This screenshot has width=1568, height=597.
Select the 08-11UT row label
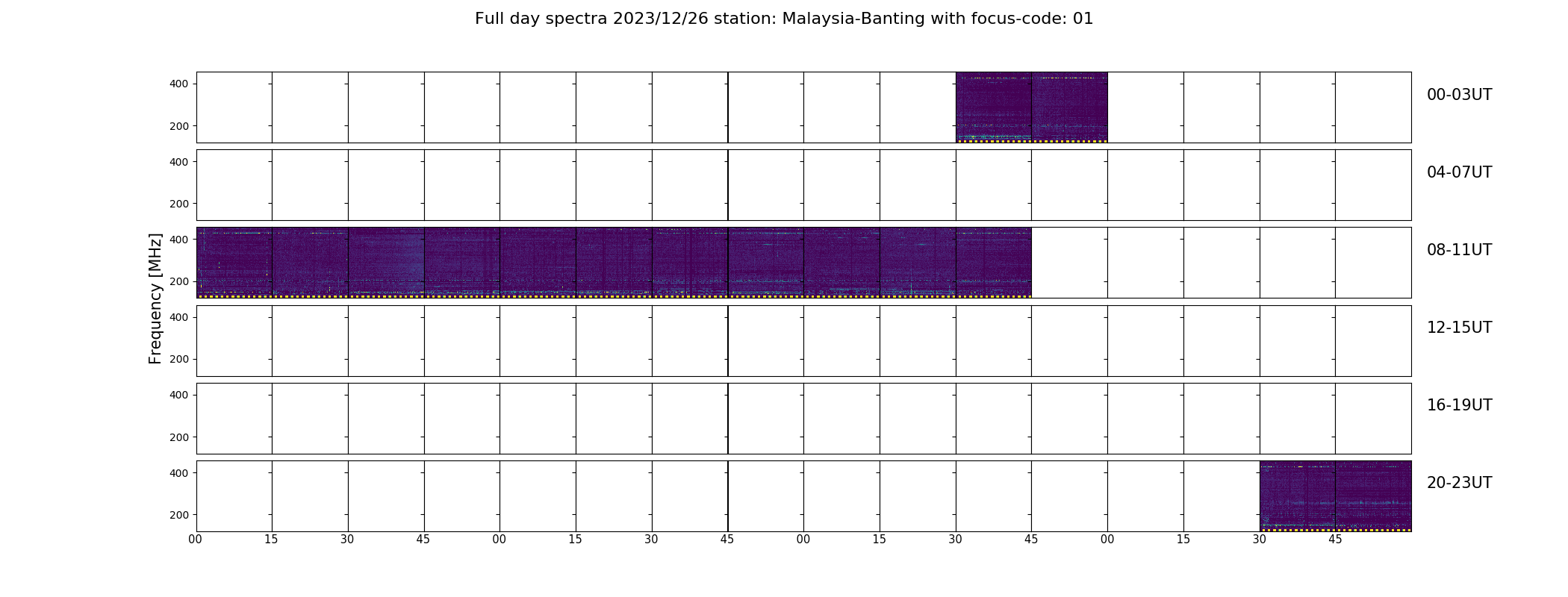click(x=1459, y=250)
